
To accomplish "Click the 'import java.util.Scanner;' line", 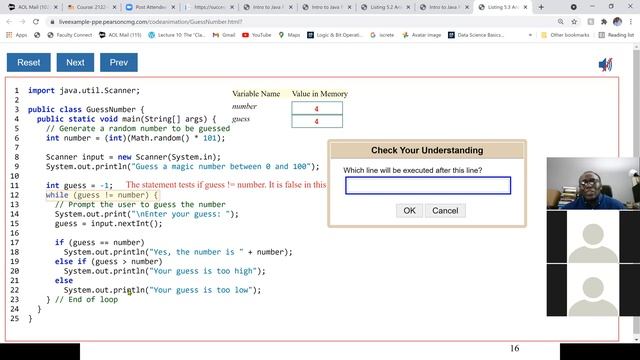I will click(84, 91).
